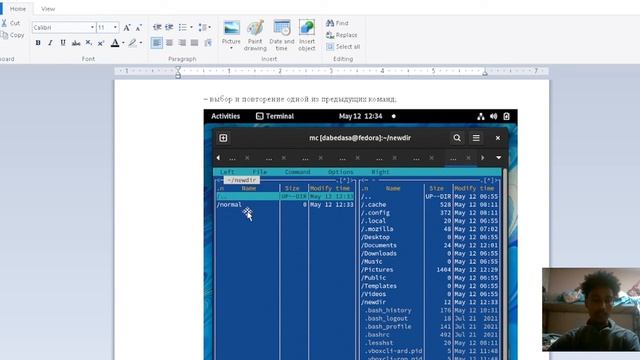The image size is (640, 360).
Task: Expand line spacing dropdown arrow
Action: [210, 27]
